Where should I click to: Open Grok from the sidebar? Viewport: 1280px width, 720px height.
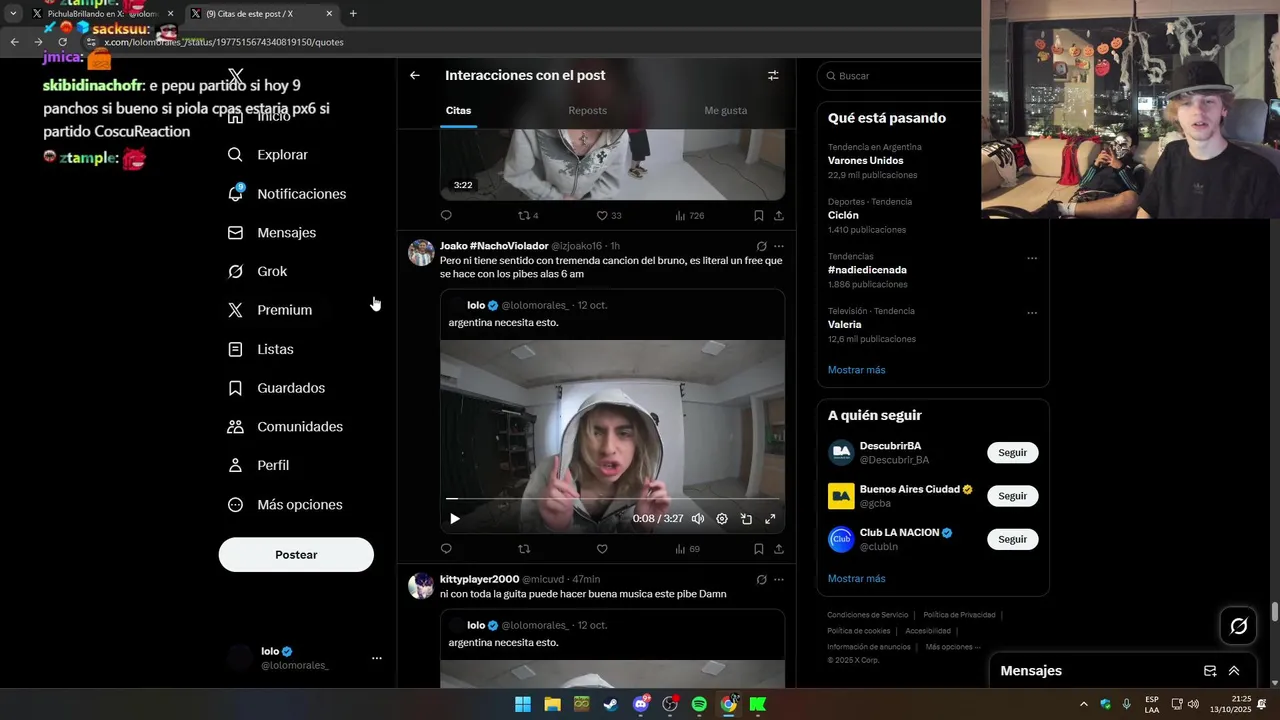tap(257, 272)
